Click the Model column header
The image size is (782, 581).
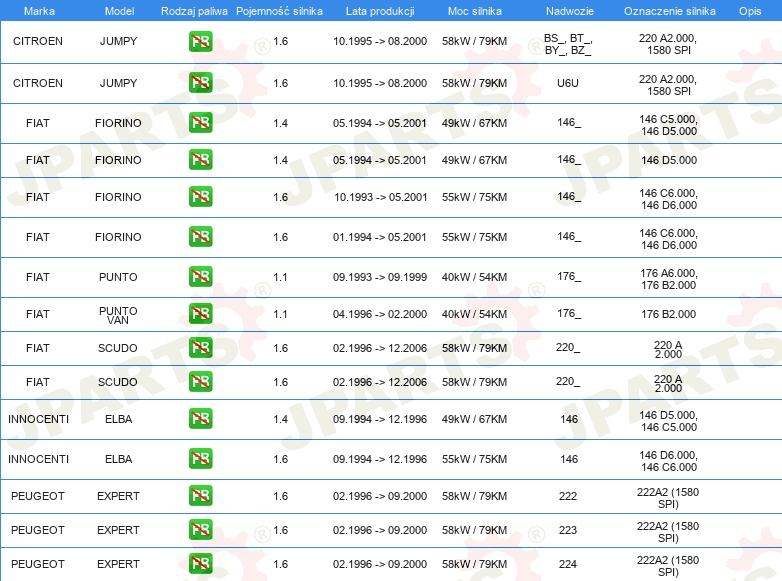pos(119,11)
